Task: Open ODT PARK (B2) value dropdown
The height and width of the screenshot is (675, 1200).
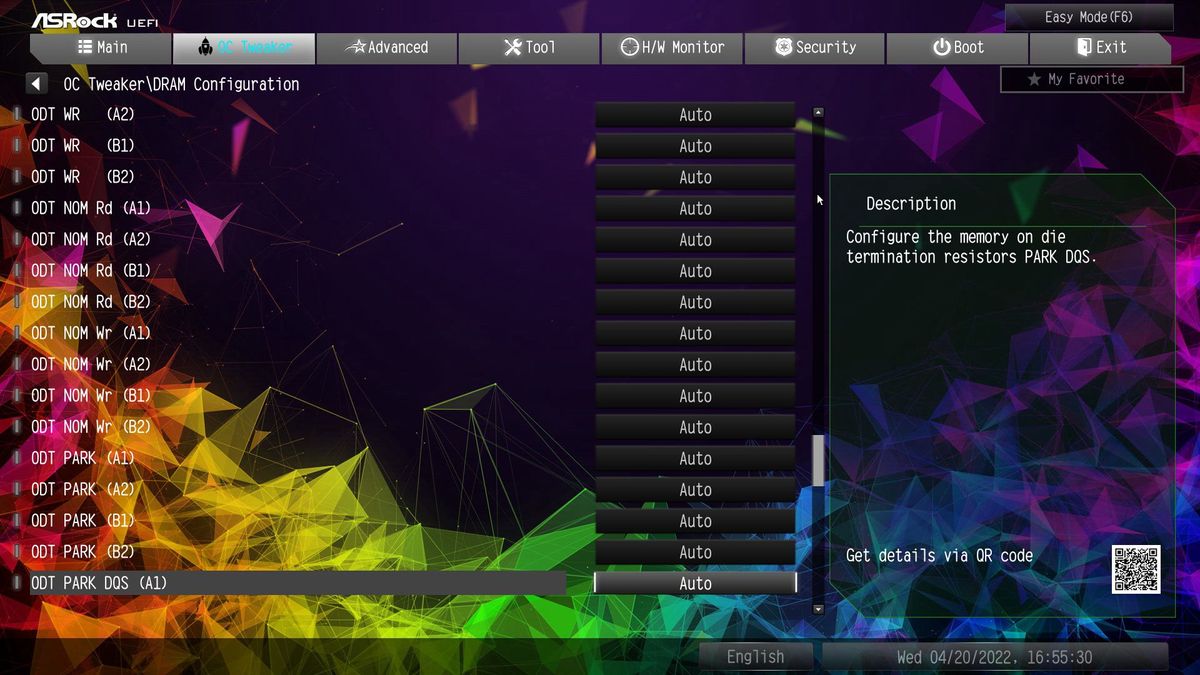Action: click(695, 552)
